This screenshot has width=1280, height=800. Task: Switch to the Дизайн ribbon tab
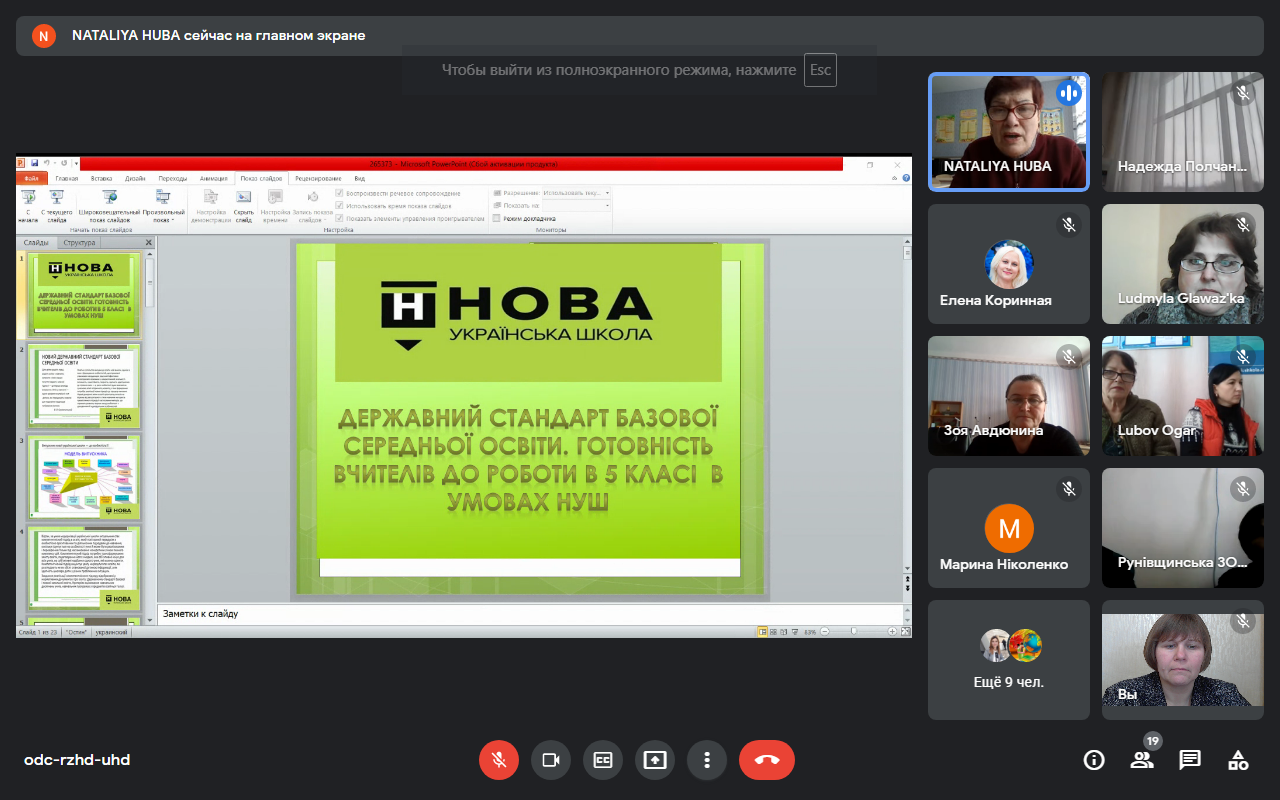pyautogui.click(x=136, y=178)
